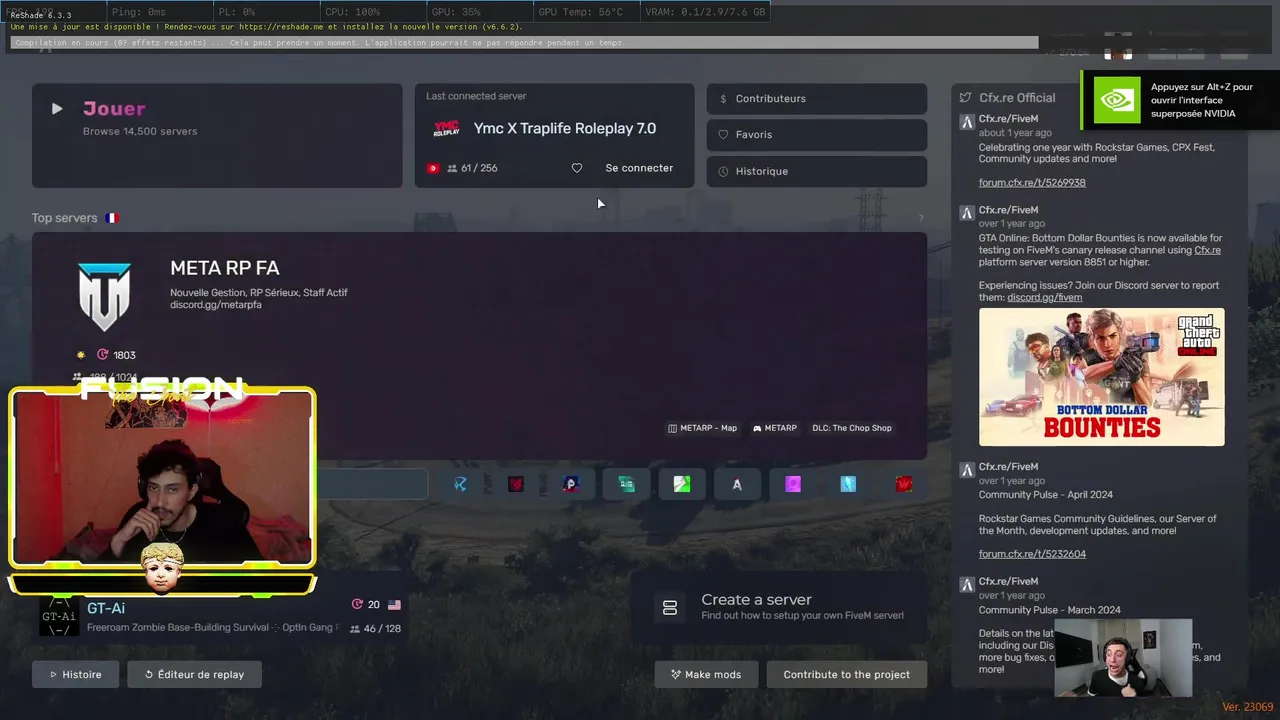Open the Historique list
Screen dimensions: 1280x720
click(x=817, y=171)
